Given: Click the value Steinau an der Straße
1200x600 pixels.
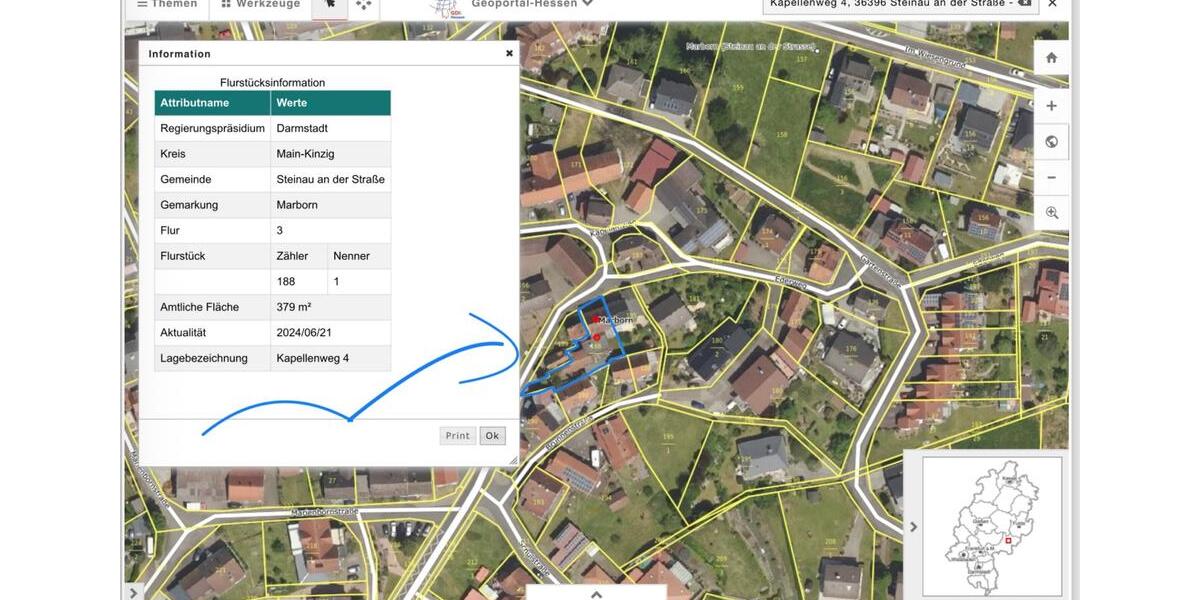Looking at the screenshot, I should 331,180.
